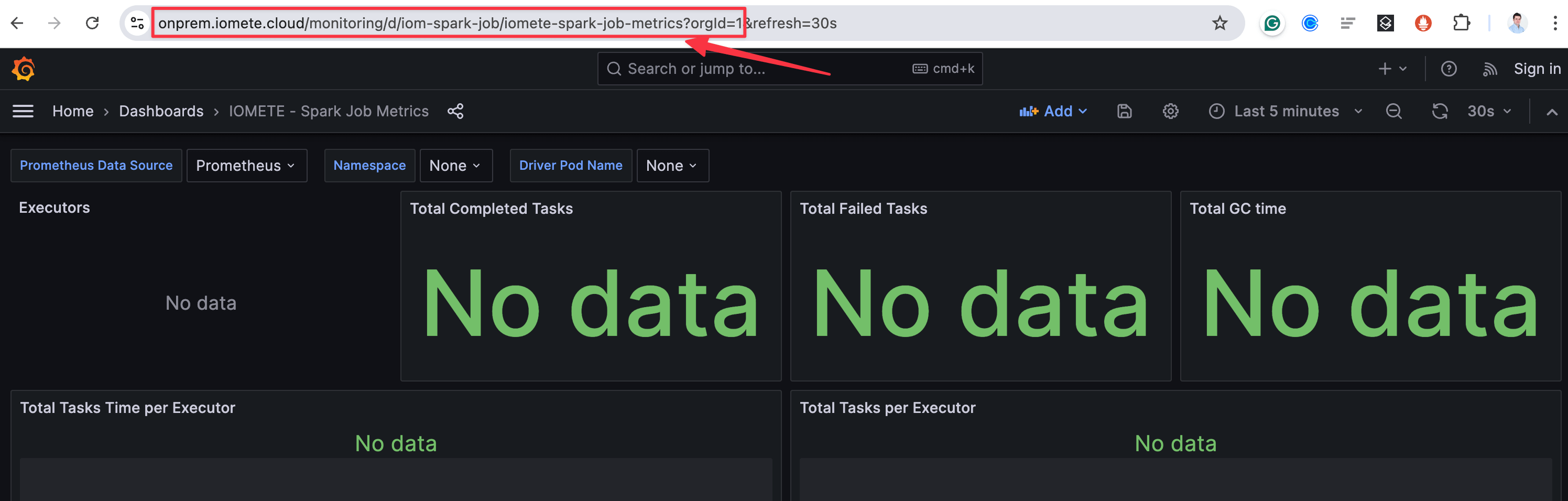Open the Grammarly extension icon

click(1272, 23)
